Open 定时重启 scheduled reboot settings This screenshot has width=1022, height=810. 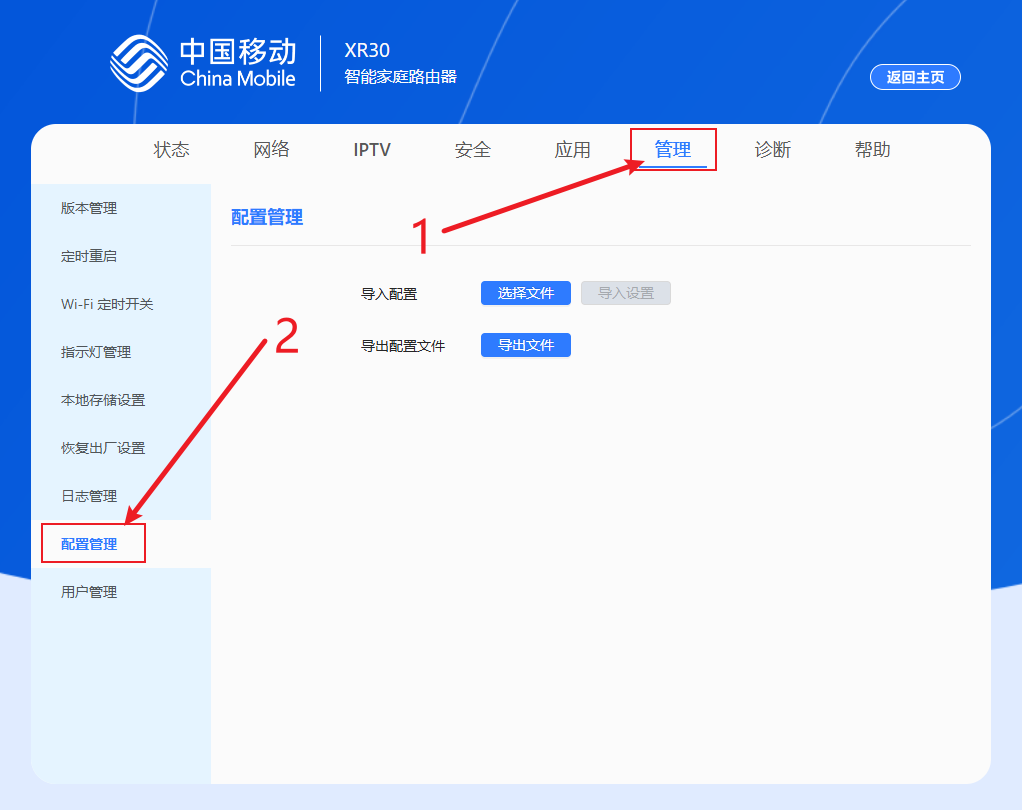(89, 256)
